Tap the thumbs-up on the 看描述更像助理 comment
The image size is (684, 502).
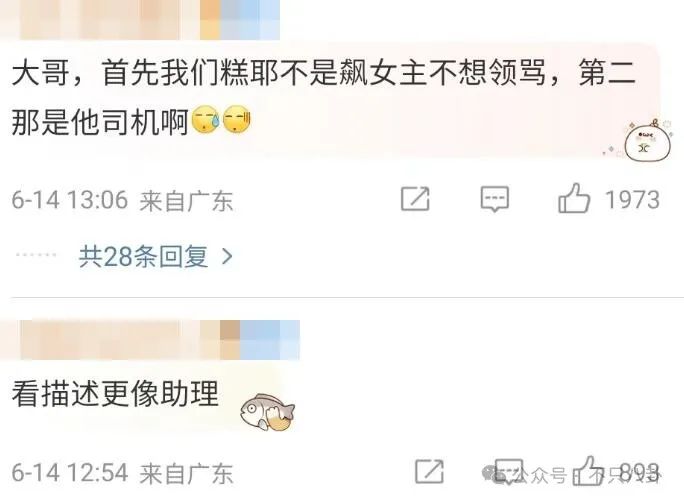[589, 470]
